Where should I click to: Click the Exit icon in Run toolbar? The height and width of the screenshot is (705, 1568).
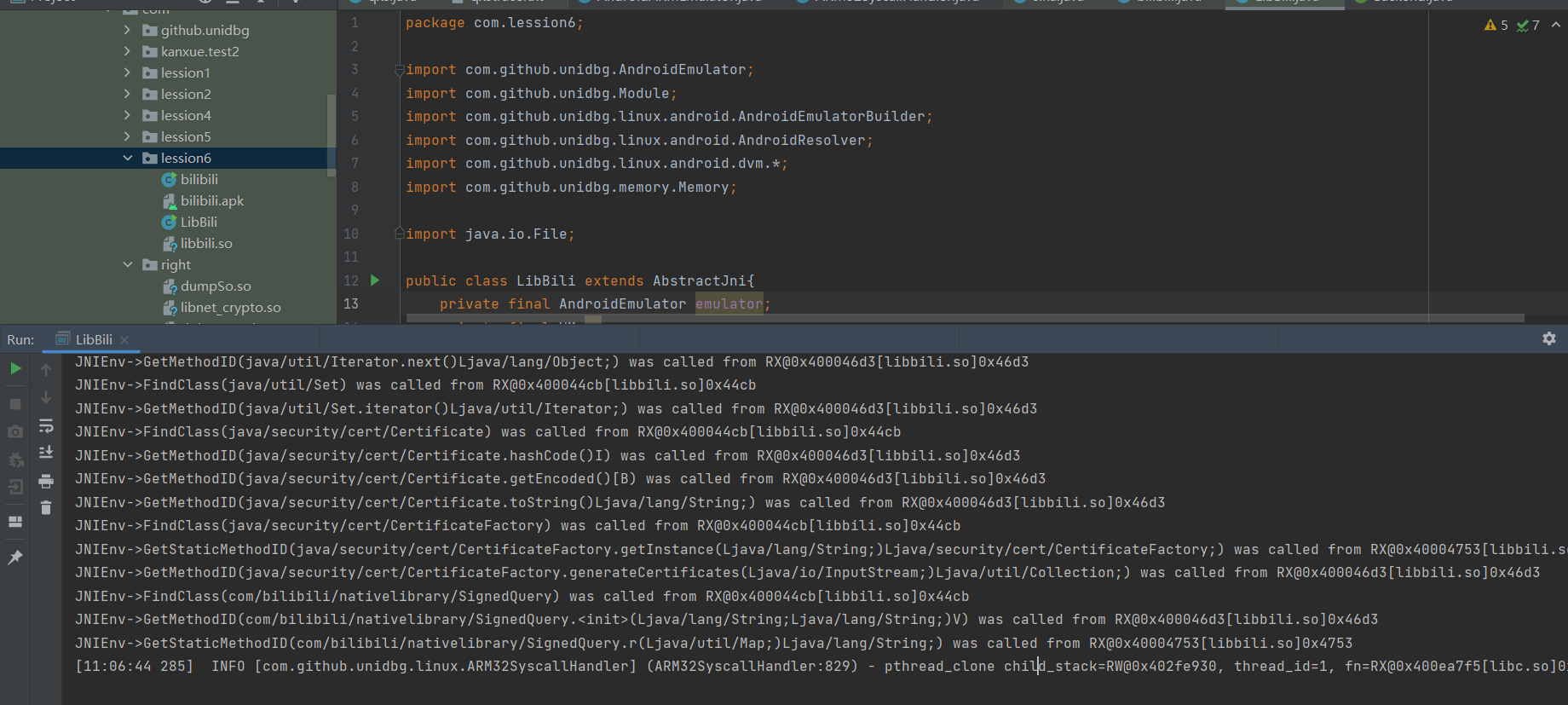click(x=15, y=488)
